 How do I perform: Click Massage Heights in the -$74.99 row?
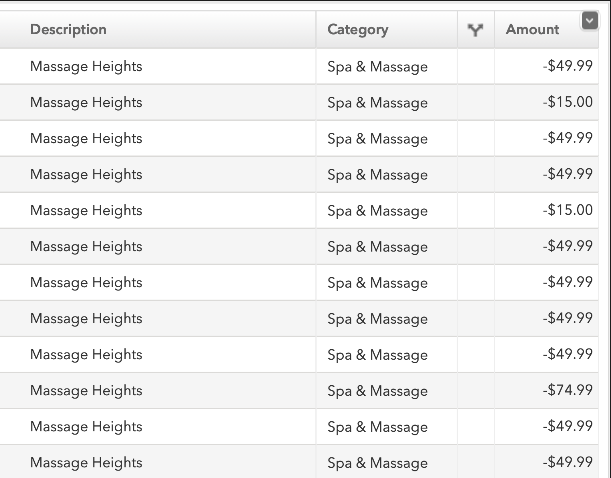86,391
